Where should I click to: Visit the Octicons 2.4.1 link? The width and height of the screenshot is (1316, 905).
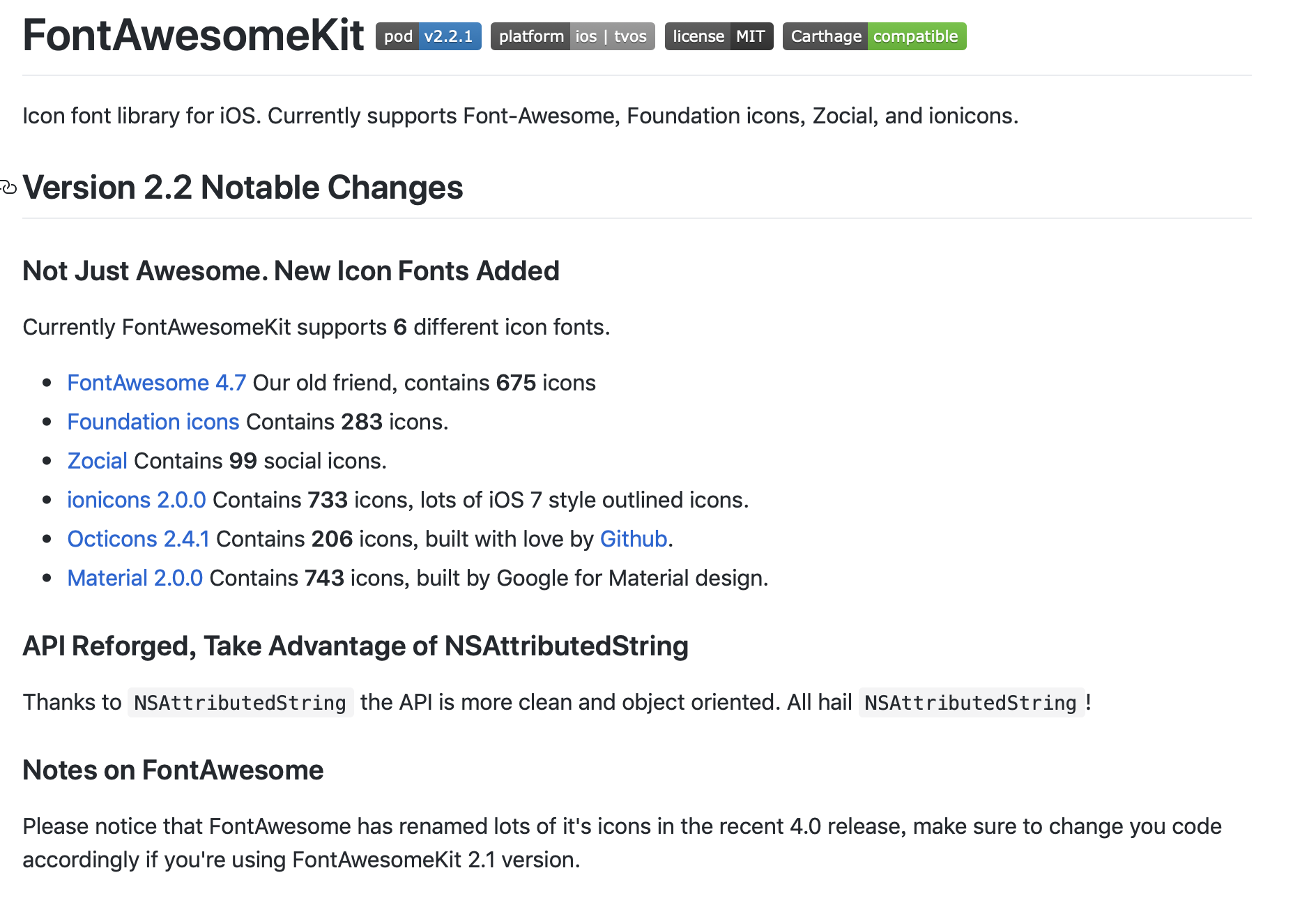click(x=138, y=539)
